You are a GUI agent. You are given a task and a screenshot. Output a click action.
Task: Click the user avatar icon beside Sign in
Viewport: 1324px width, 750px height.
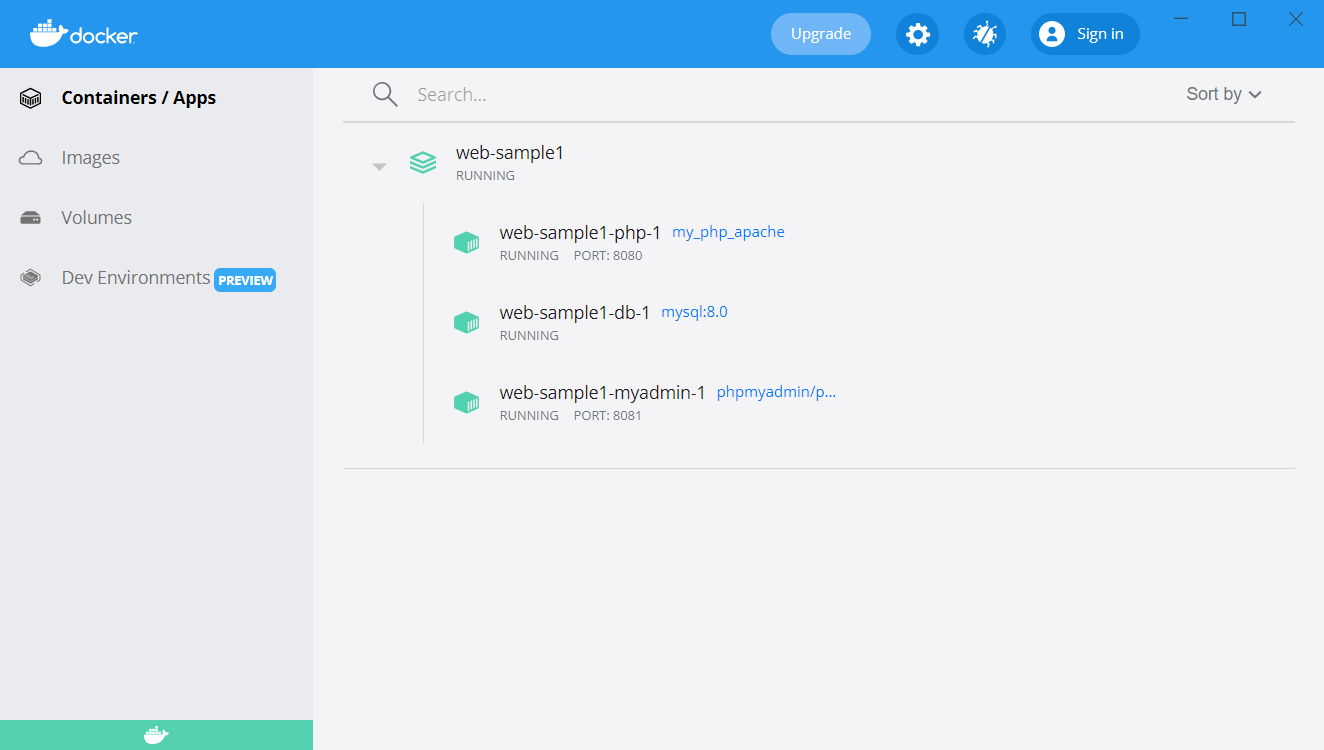(x=1052, y=34)
